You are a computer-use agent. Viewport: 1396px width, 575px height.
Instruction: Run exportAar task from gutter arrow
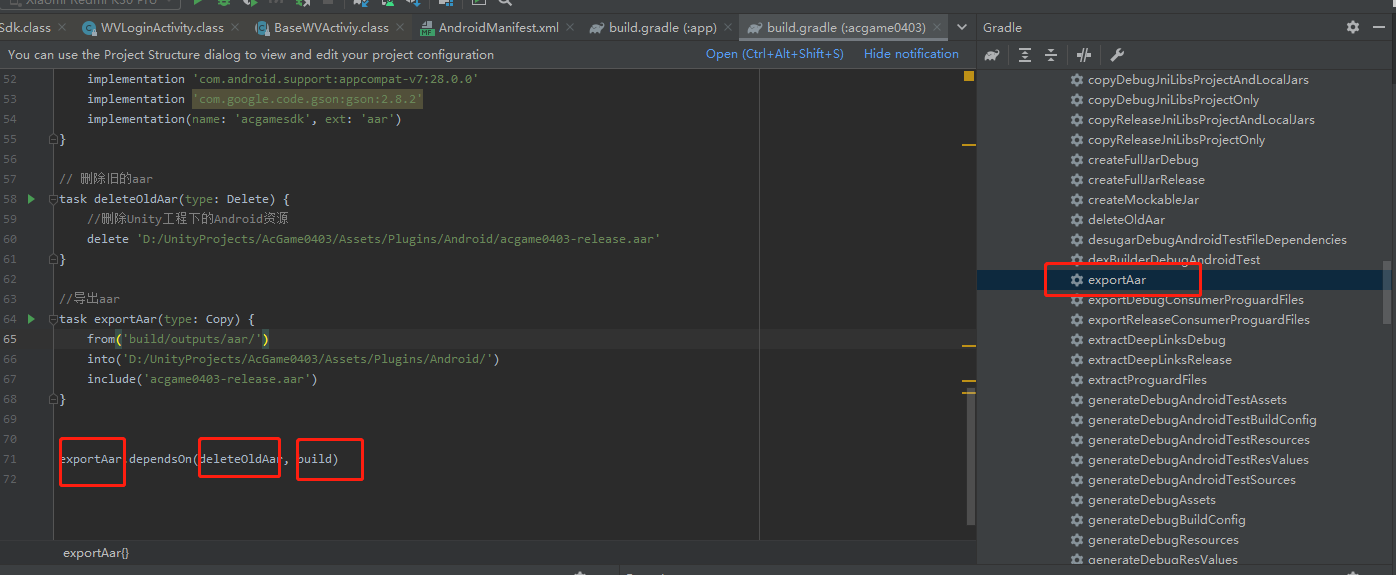click(x=31, y=319)
